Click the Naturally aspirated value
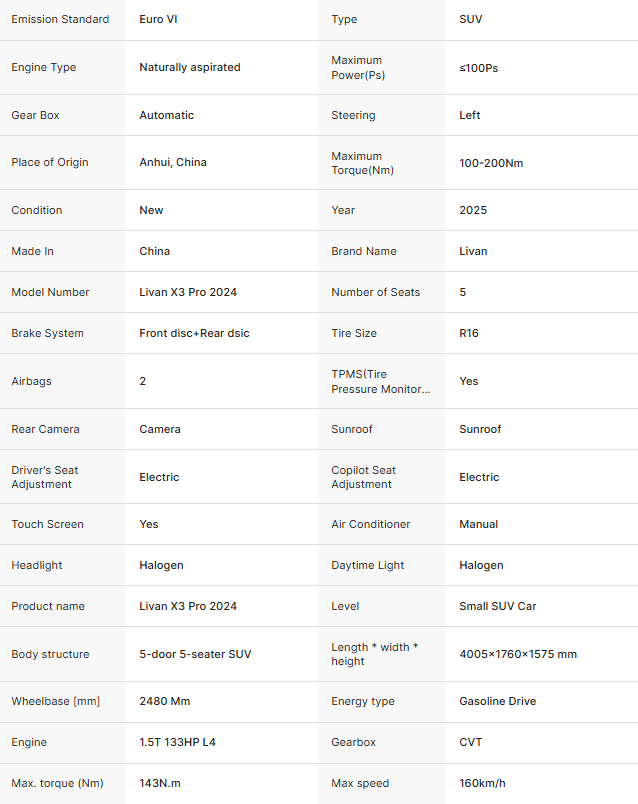The image size is (638, 804). 190,67
